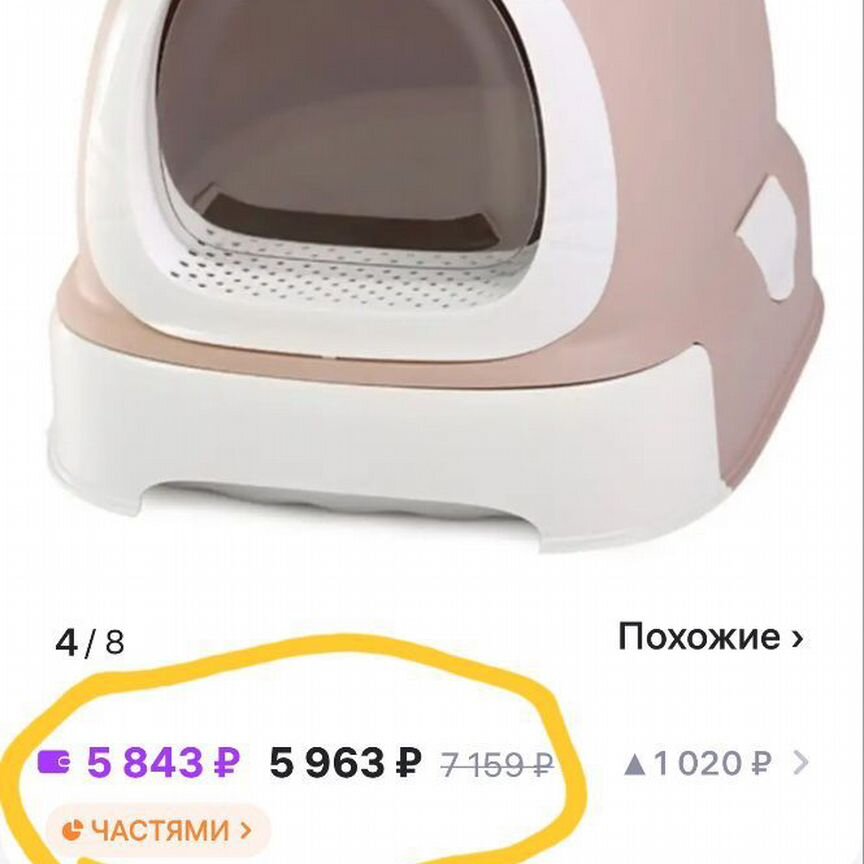Click the regular price 5 963 ₽

(x=345, y=762)
